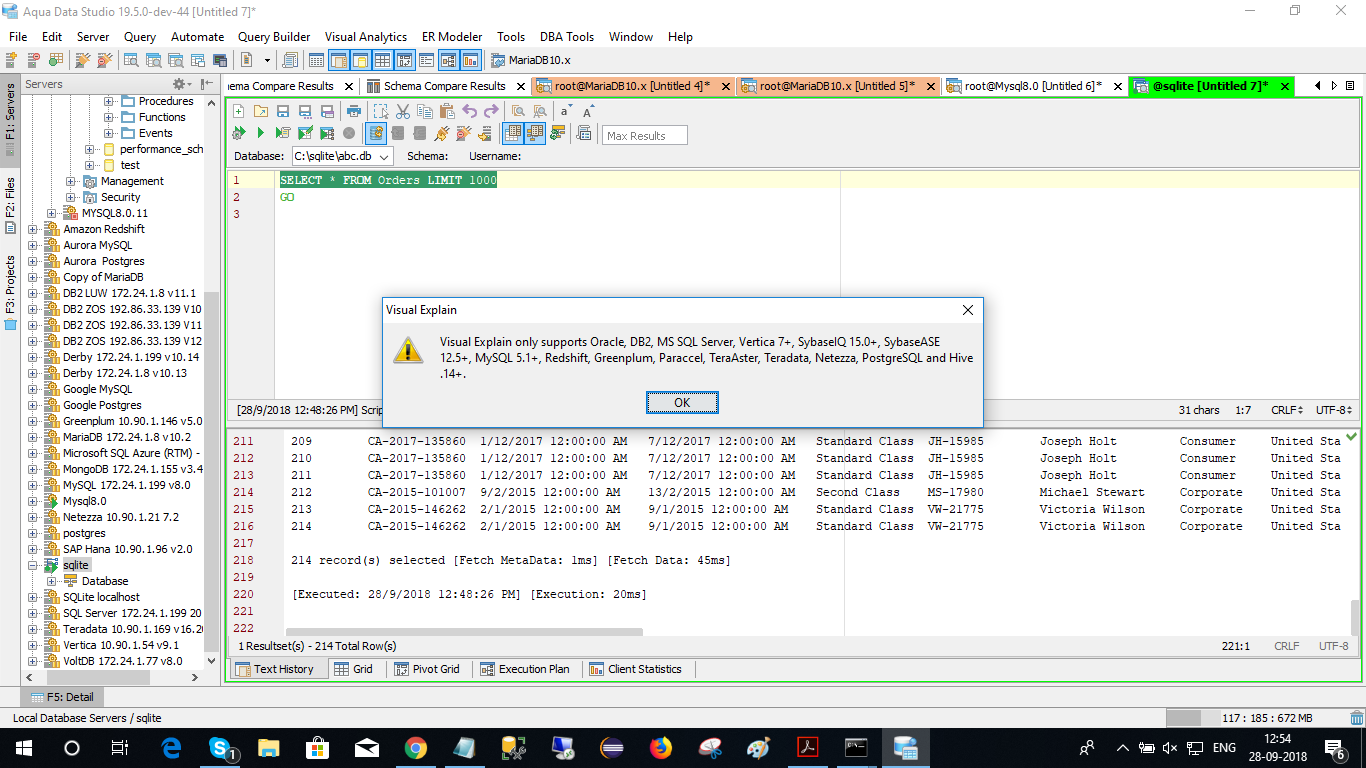This screenshot has height=768, width=1366.
Task: Collapse the sqlite server node
Action: (32, 565)
